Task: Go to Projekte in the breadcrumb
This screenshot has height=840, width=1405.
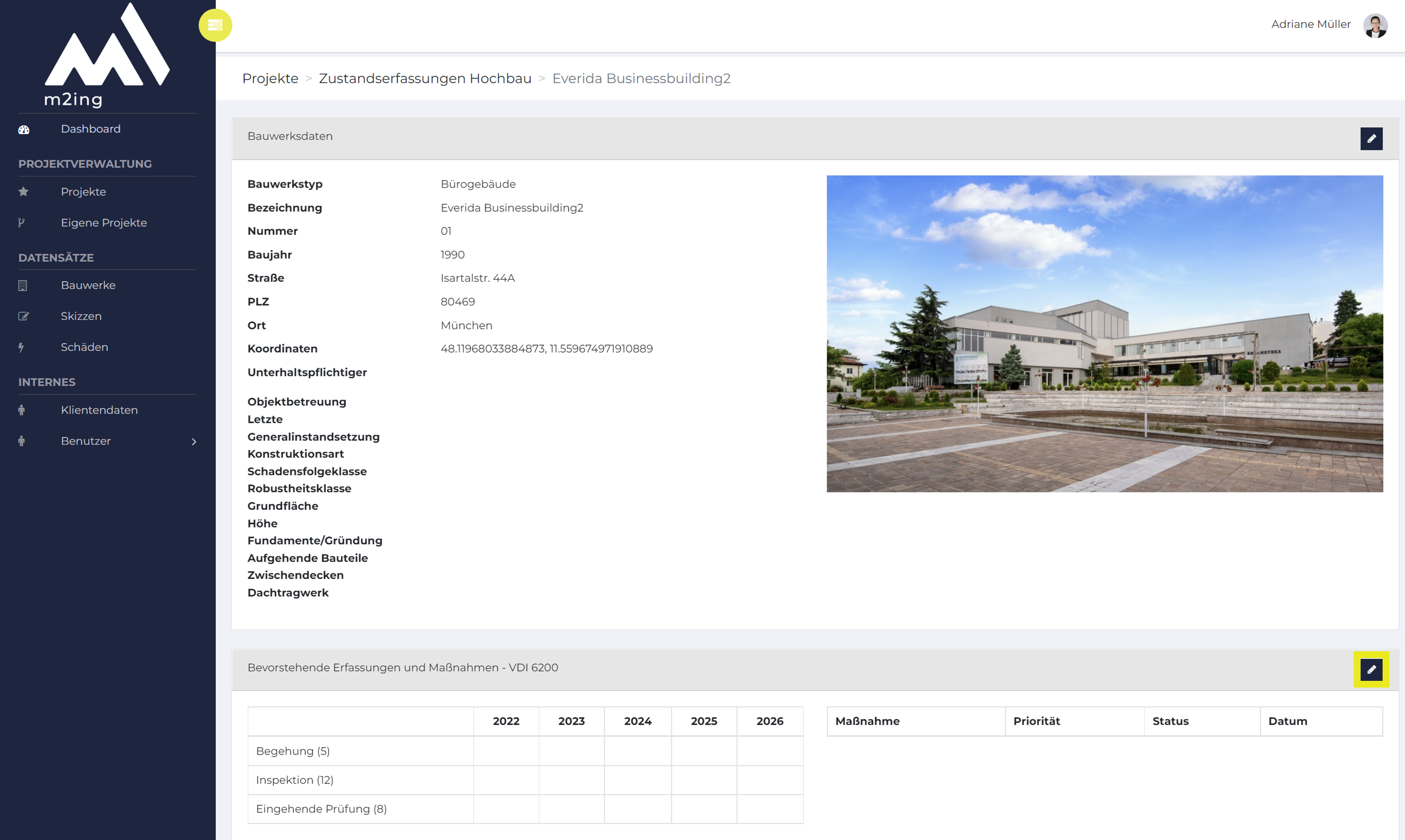Action: pyautogui.click(x=270, y=79)
